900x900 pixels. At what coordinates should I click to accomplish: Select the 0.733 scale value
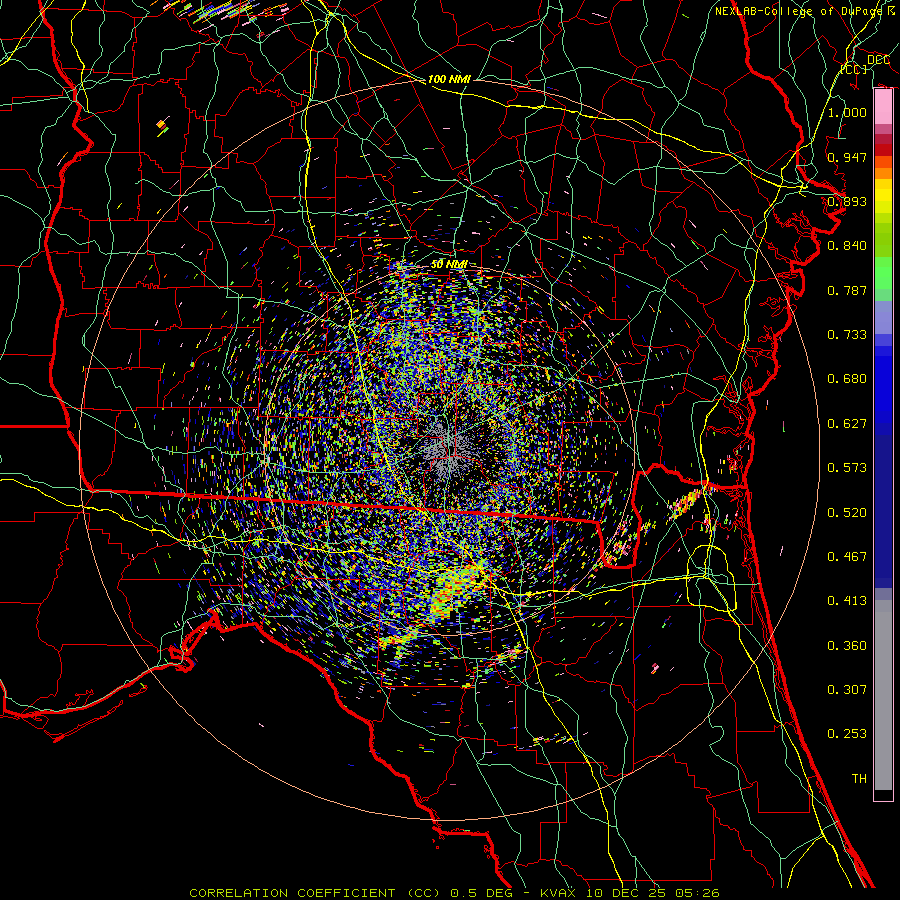[x=847, y=334]
